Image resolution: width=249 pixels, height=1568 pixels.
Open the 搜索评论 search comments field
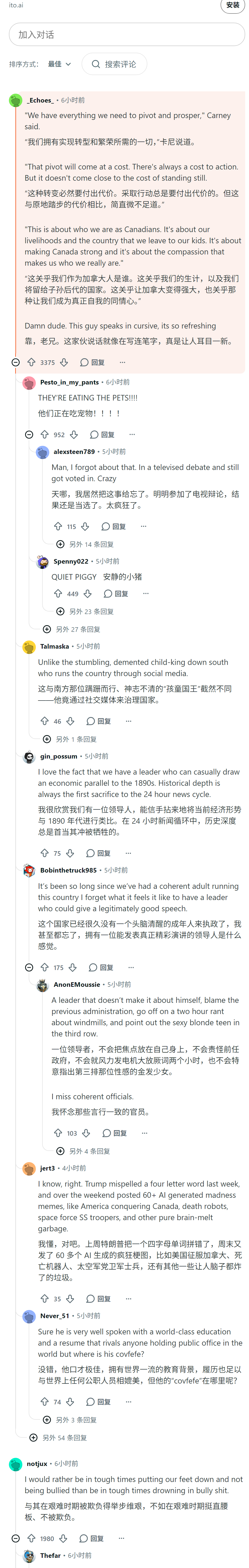click(114, 64)
